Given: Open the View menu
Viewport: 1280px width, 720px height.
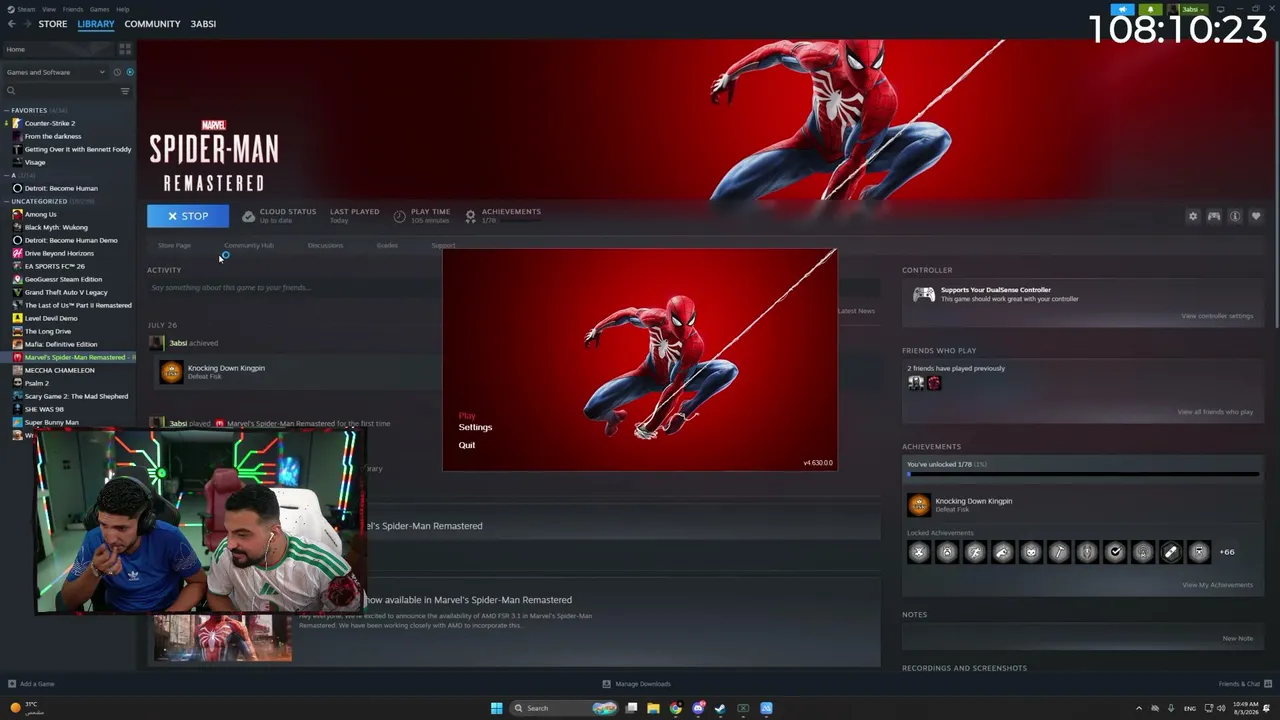Looking at the screenshot, I should point(47,9).
